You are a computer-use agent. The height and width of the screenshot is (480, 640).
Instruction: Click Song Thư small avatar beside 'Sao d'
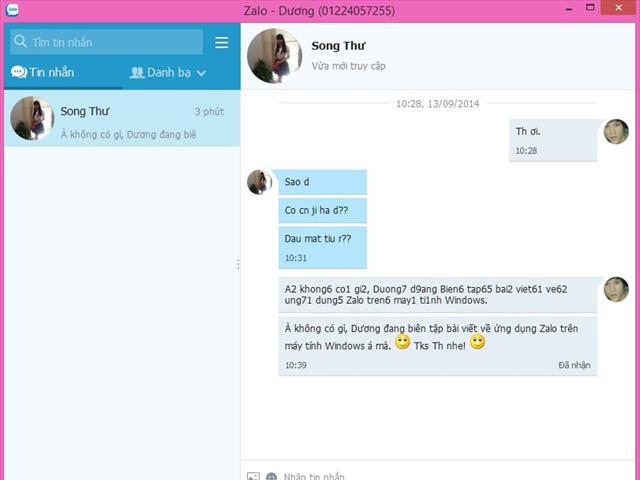pyautogui.click(x=259, y=182)
